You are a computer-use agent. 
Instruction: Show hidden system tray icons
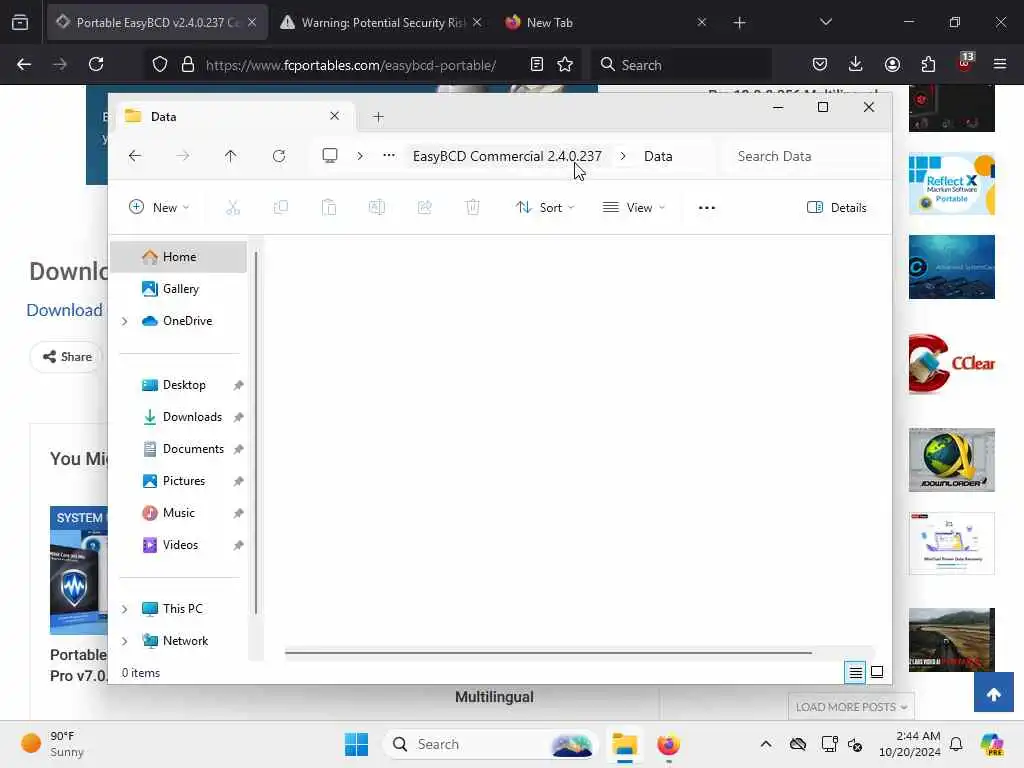(x=766, y=744)
